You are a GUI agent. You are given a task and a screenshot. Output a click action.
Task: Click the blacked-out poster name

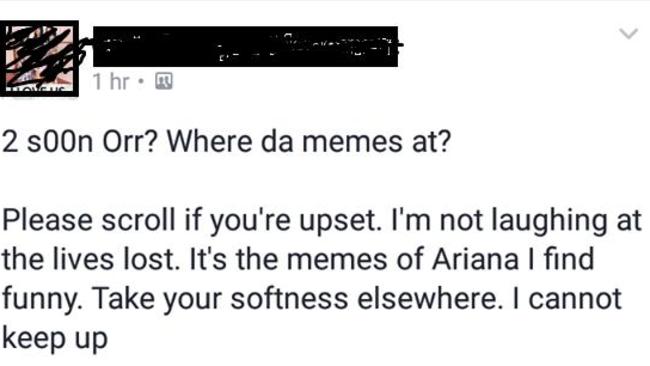point(245,46)
